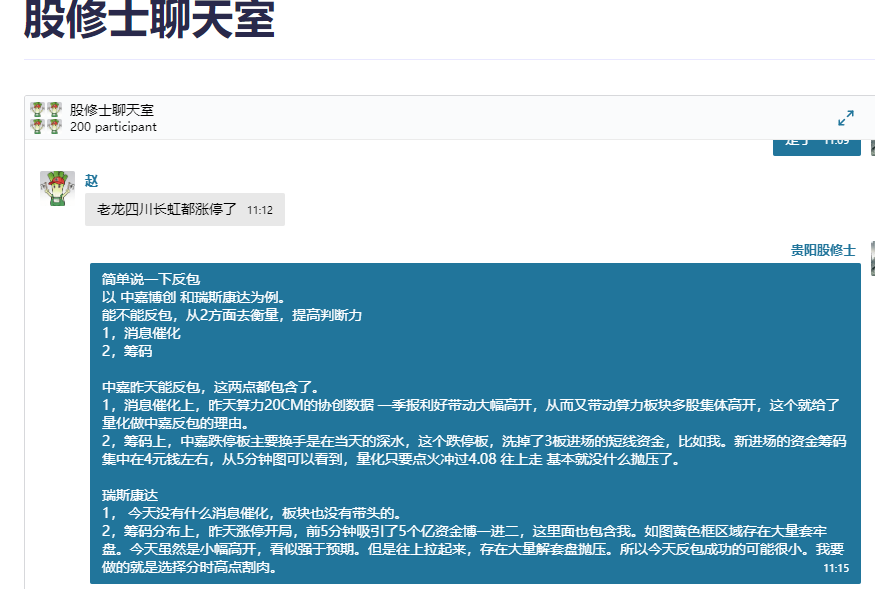Click the expand chat to fullscreen icon
Viewport: 875px width, 589px height.
845,118
